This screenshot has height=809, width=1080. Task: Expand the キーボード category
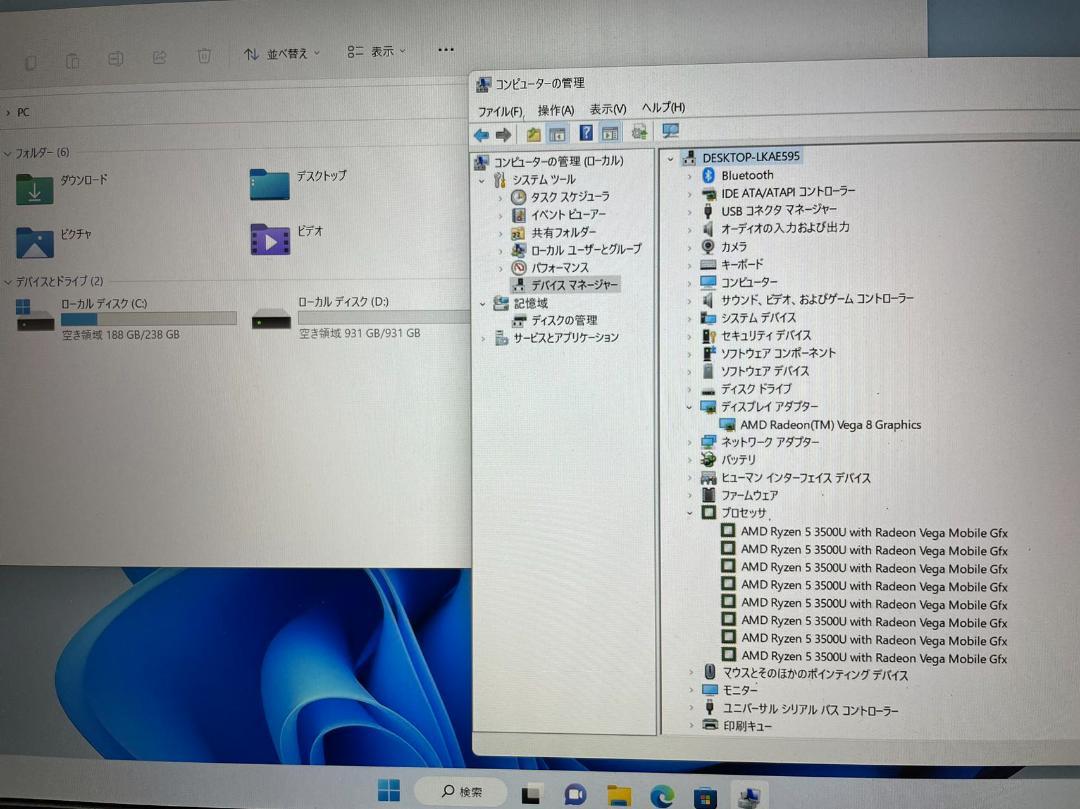[689, 265]
